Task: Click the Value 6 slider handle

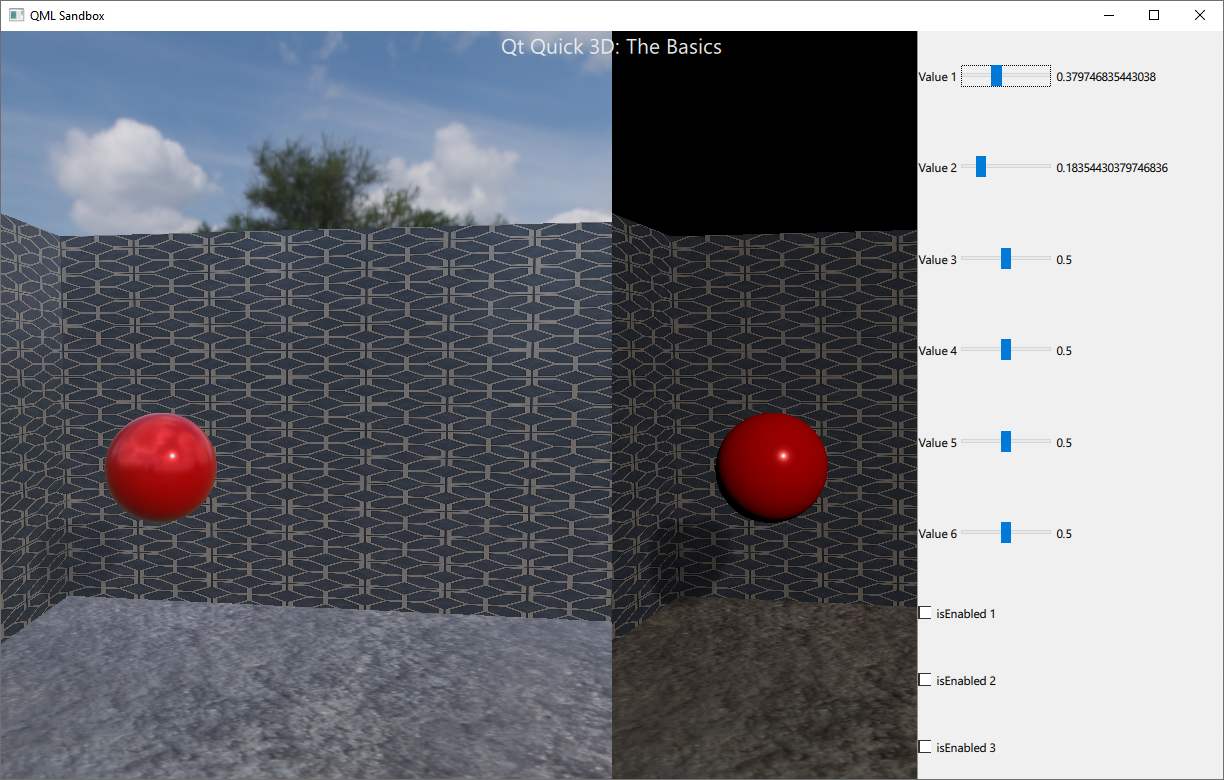Action: pyautogui.click(x=1006, y=534)
